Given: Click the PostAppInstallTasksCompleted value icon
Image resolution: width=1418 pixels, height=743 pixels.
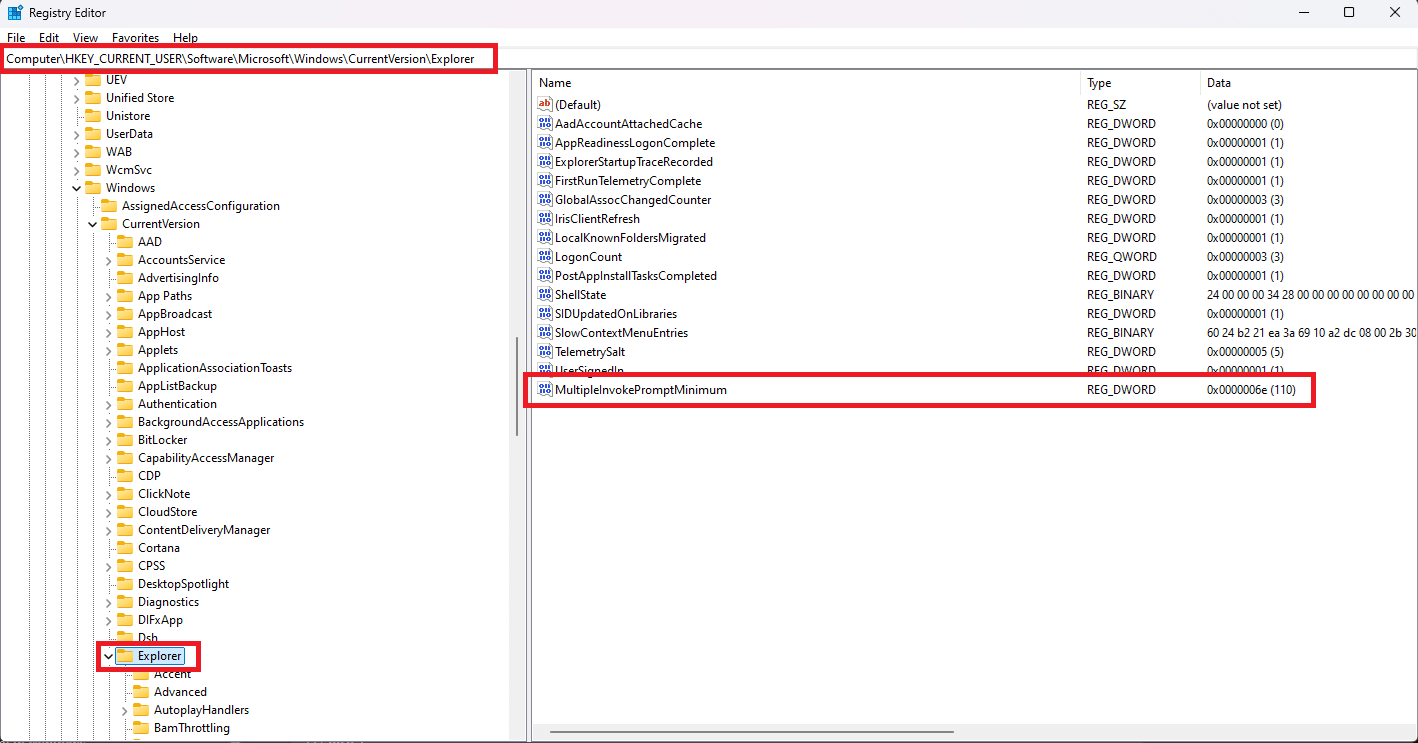Looking at the screenshot, I should coord(545,276).
